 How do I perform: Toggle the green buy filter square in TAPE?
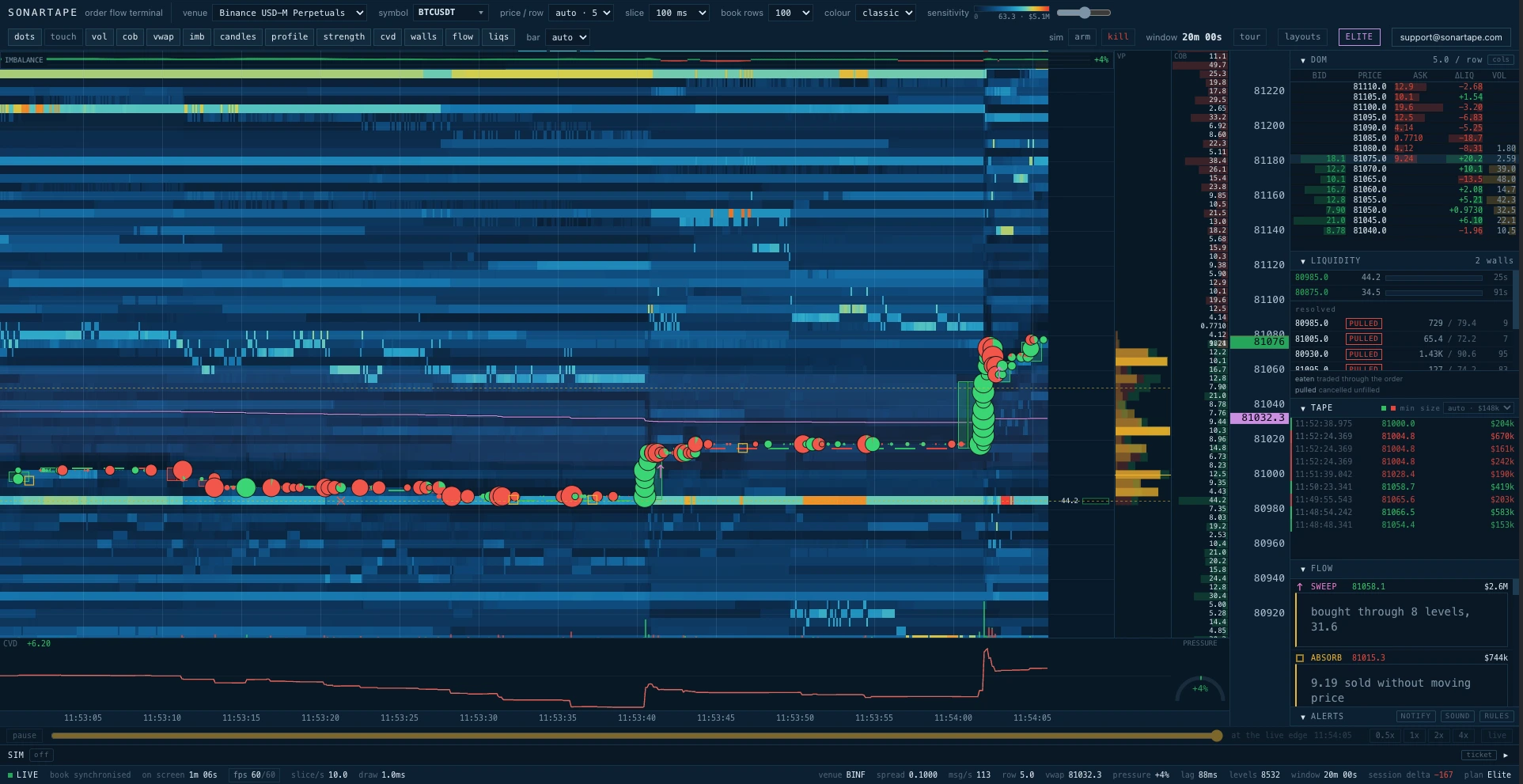[1384, 408]
